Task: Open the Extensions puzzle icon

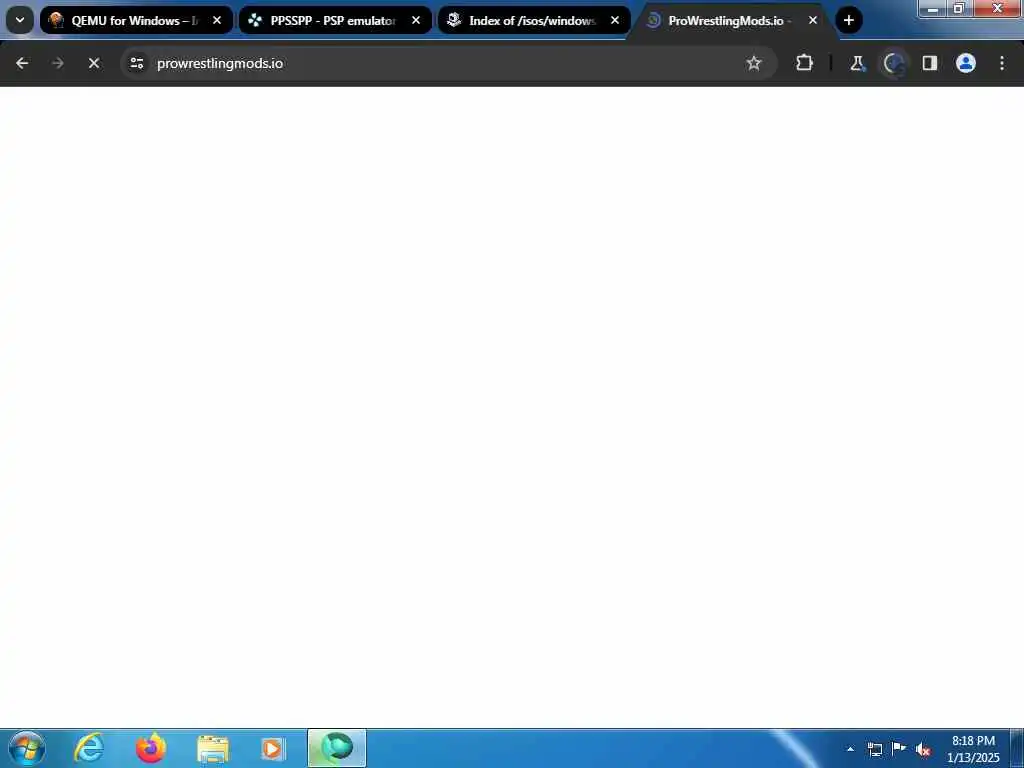Action: click(x=805, y=63)
